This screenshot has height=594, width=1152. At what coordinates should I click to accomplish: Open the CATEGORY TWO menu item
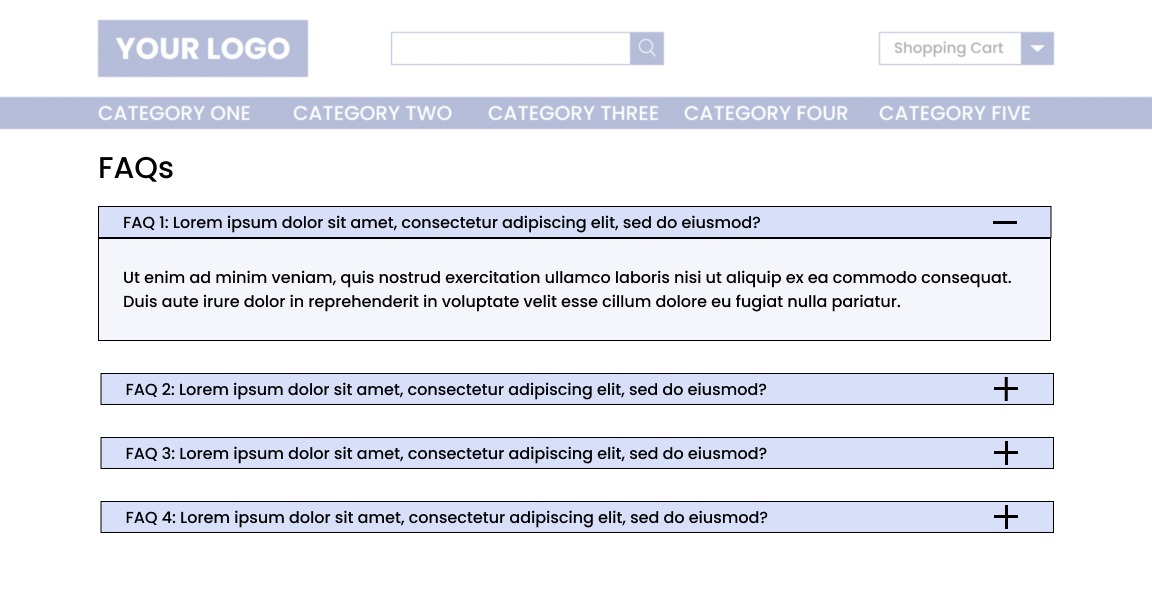tap(372, 113)
